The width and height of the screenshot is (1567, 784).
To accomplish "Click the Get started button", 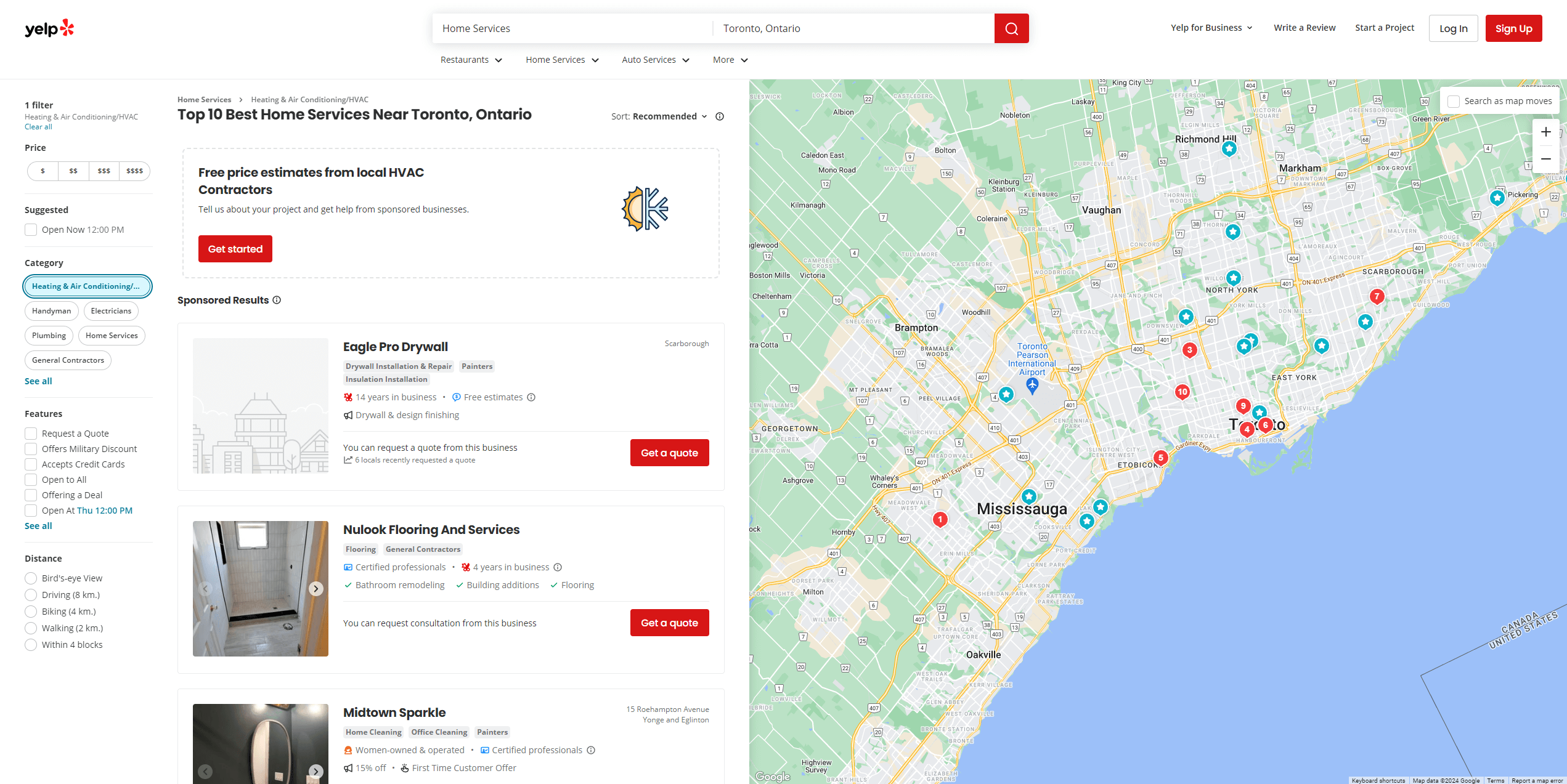I will click(235, 249).
